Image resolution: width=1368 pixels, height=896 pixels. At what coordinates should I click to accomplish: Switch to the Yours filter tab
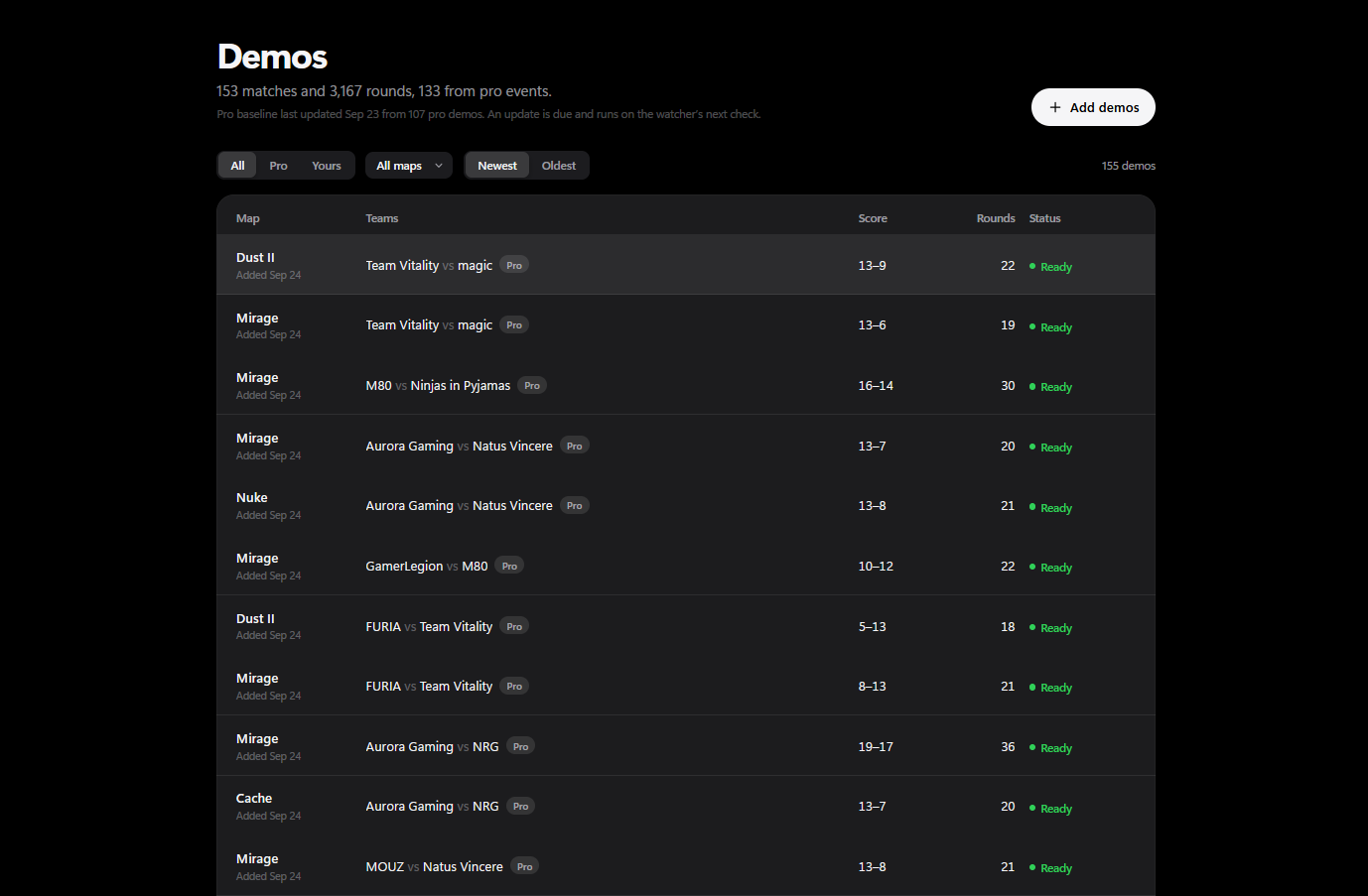tap(326, 166)
